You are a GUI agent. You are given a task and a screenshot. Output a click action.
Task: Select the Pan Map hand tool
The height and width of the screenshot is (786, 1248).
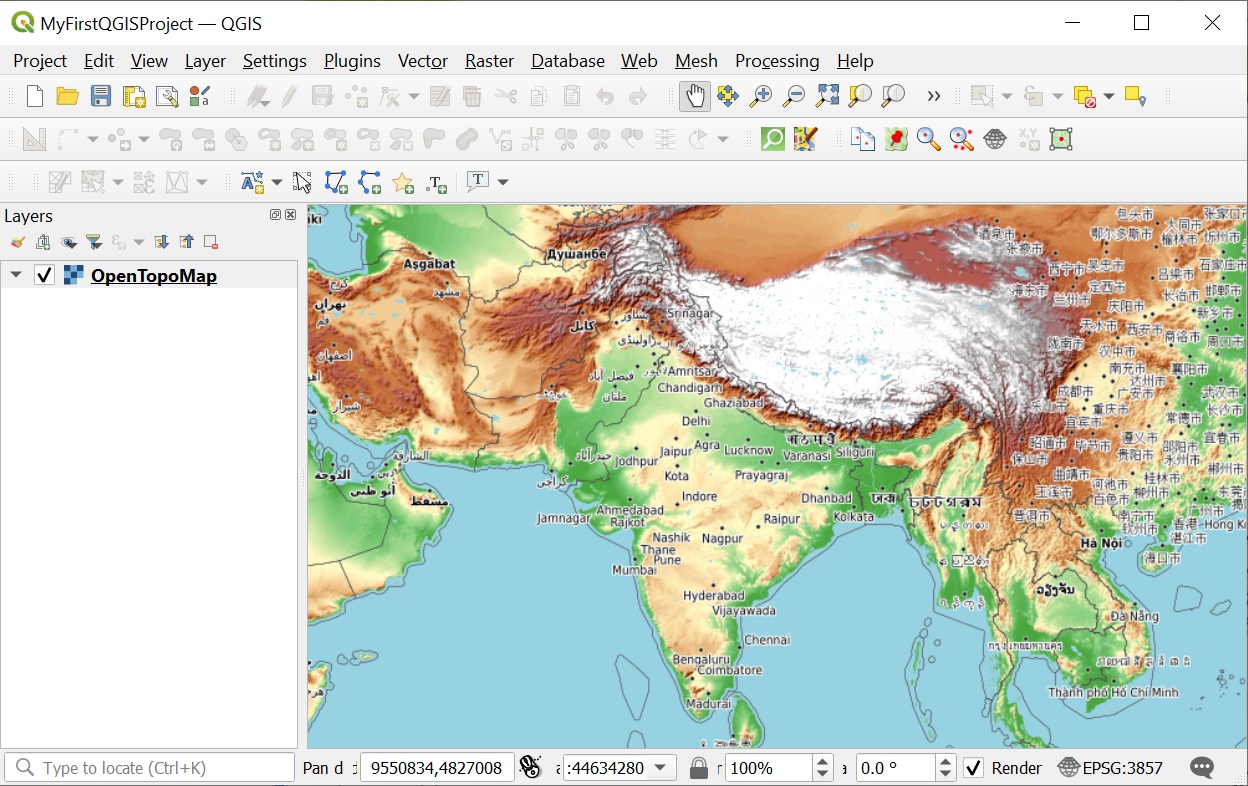coord(694,96)
